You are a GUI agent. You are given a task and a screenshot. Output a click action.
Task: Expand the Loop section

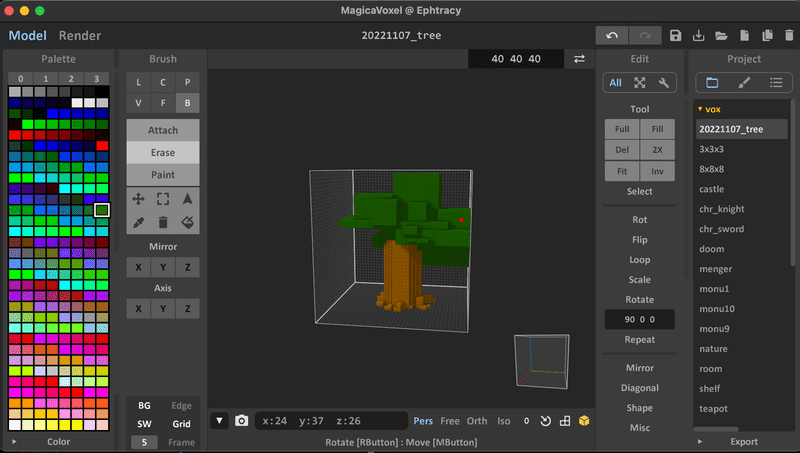pyautogui.click(x=639, y=260)
